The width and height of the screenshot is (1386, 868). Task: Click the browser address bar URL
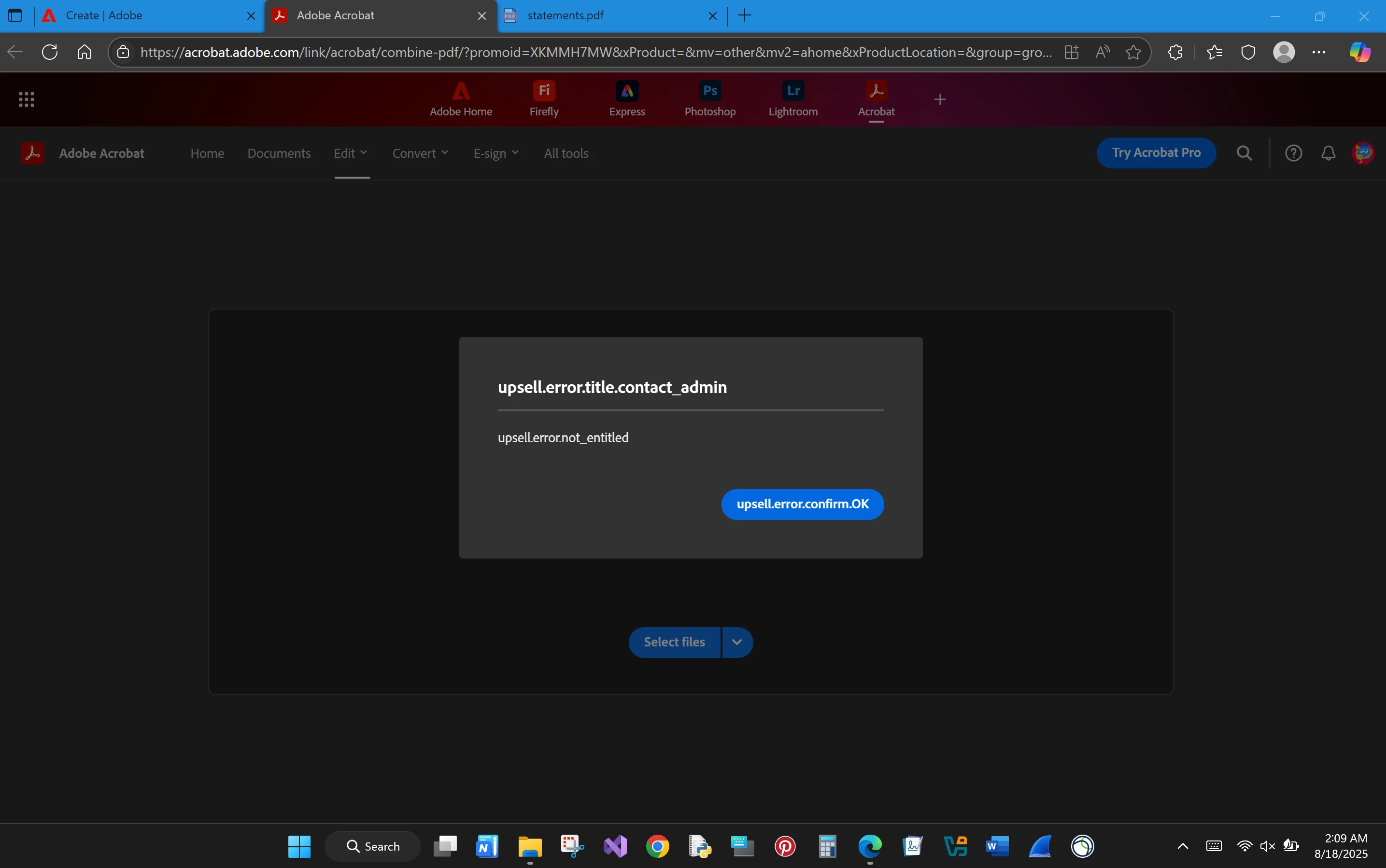[x=595, y=52]
